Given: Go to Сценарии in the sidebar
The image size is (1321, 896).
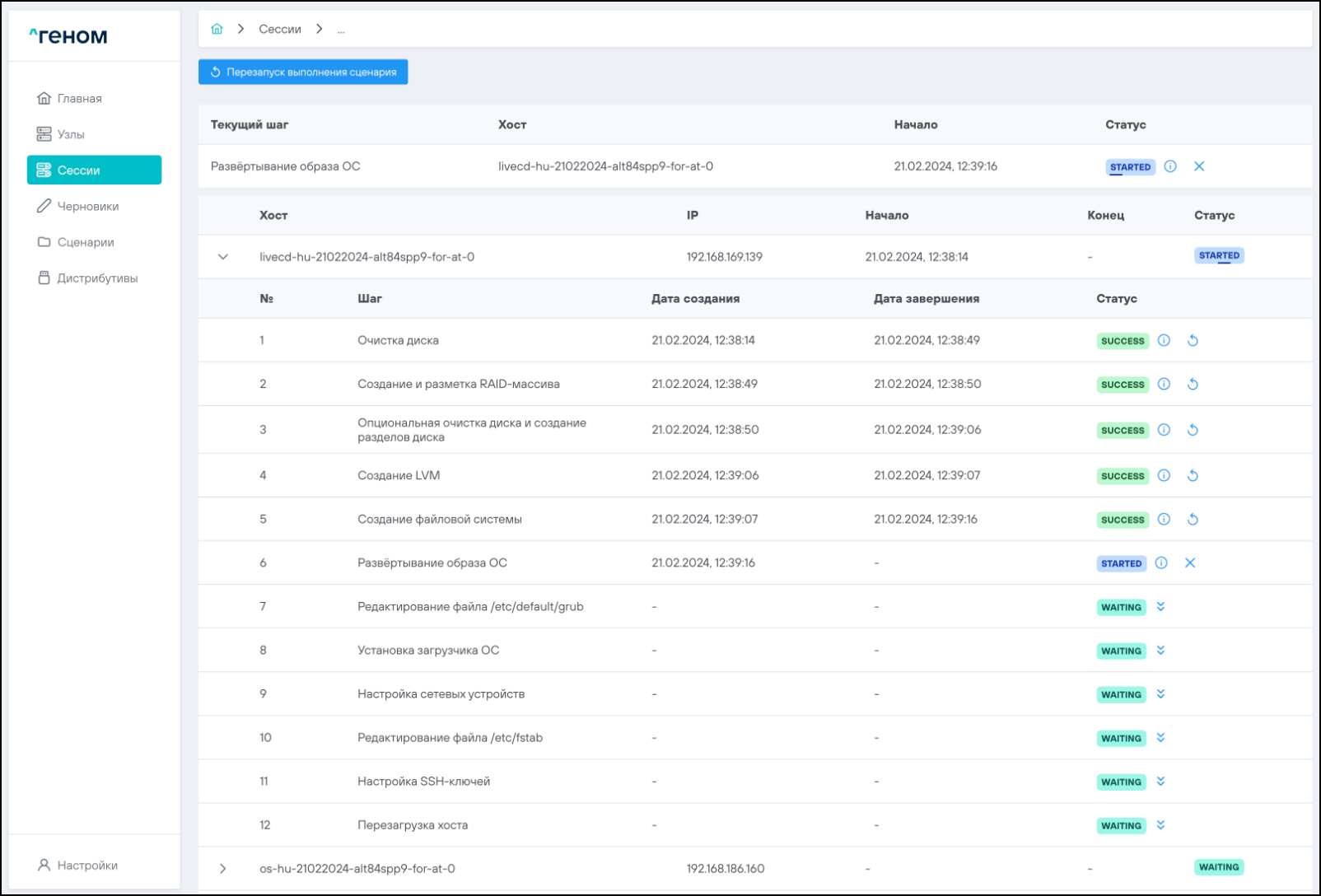Looking at the screenshot, I should coord(85,242).
